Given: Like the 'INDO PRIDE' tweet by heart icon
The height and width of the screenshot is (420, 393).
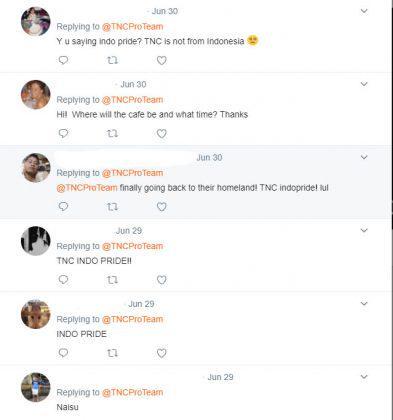Looking at the screenshot, I should point(162,353).
